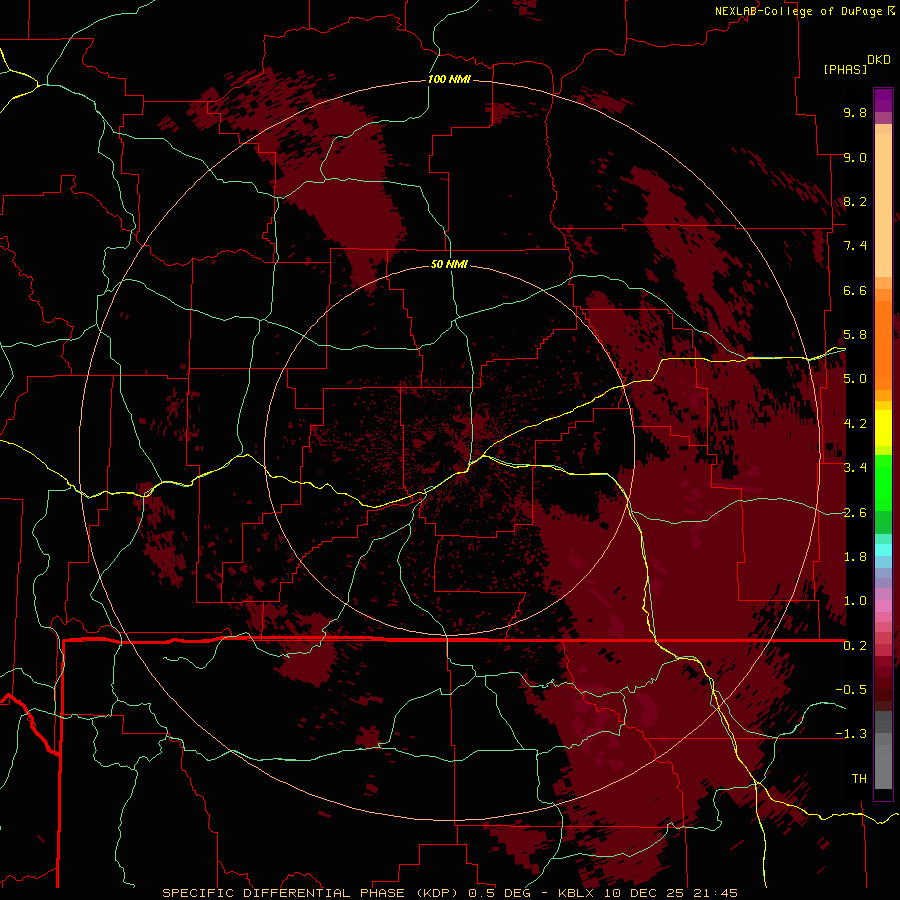Click the [PHAS] legend label

click(845, 69)
